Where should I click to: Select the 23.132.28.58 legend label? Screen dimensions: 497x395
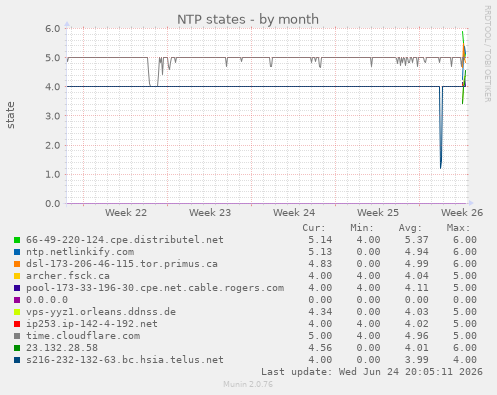(62, 348)
